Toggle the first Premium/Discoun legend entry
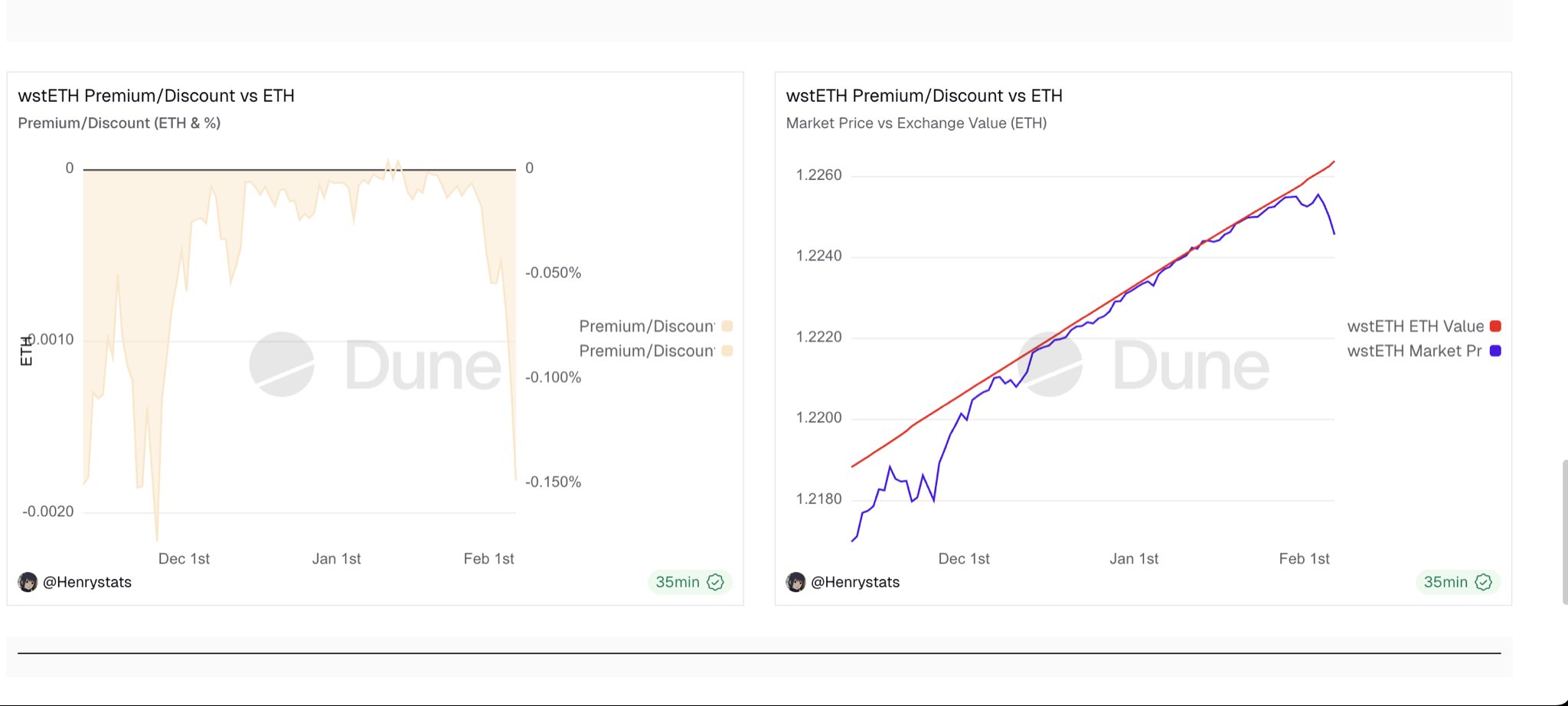The width and height of the screenshot is (1568, 706). pyautogui.click(x=647, y=326)
